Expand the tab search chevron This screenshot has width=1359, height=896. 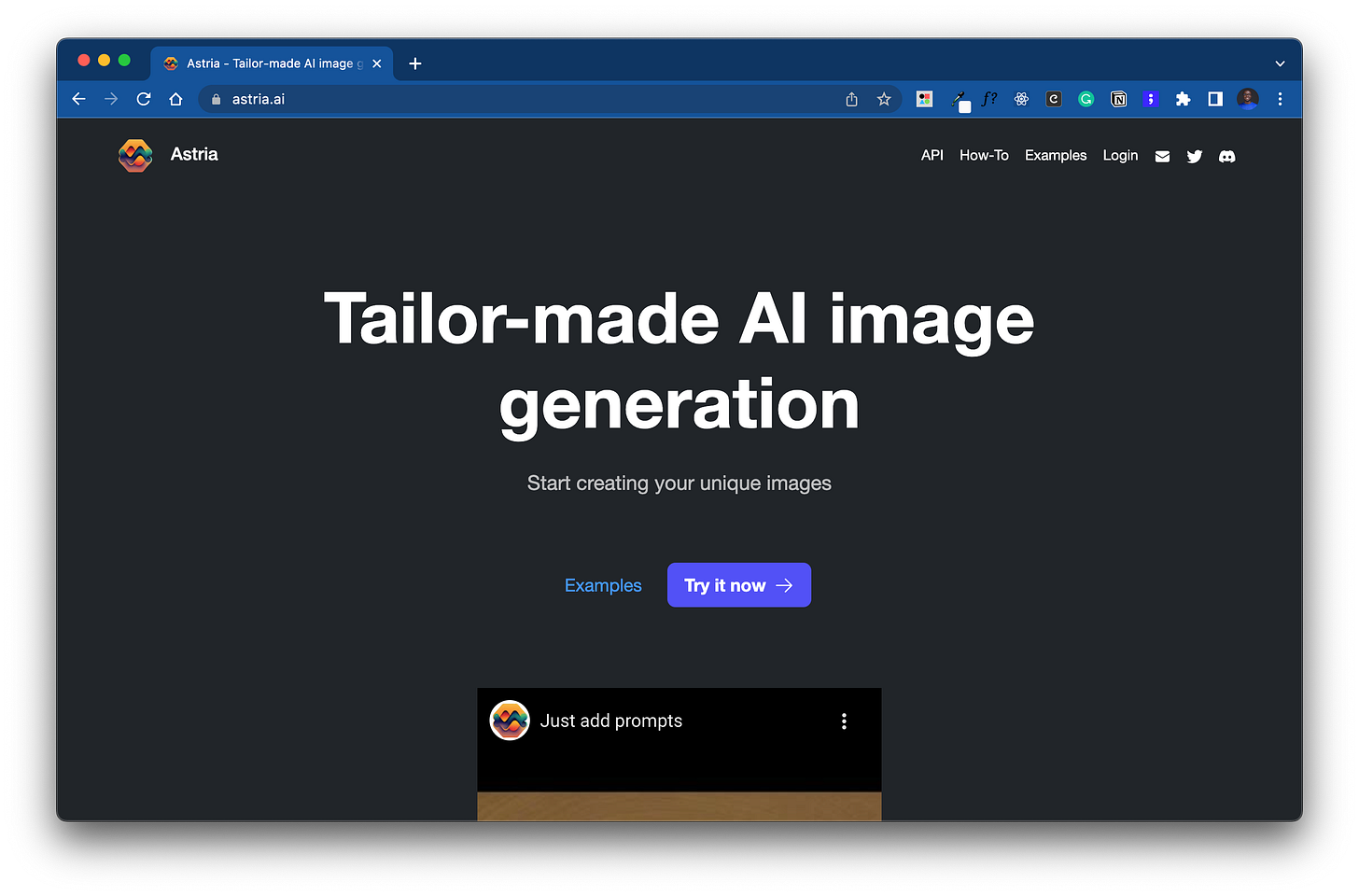coord(1280,63)
